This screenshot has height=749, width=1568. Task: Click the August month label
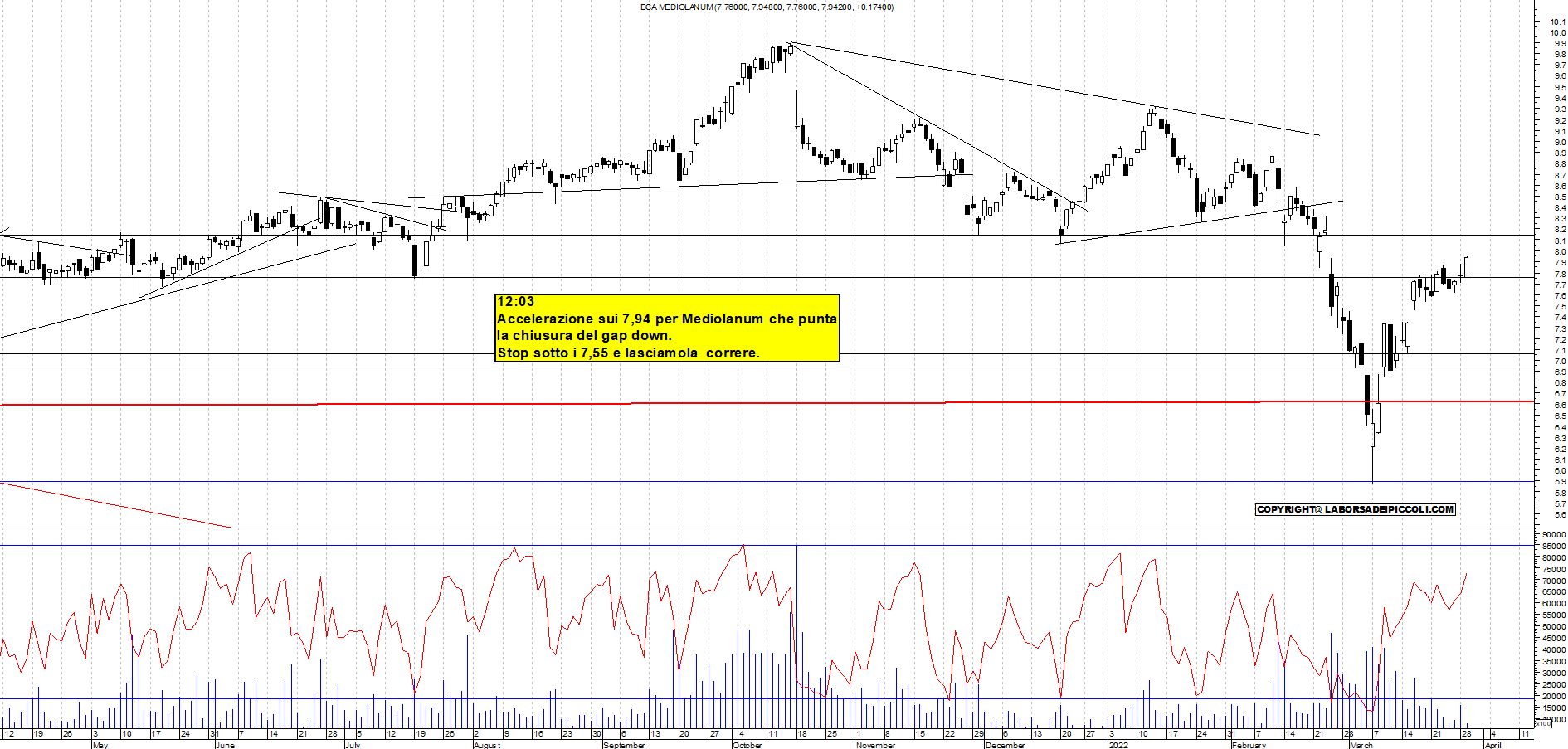[x=487, y=745]
